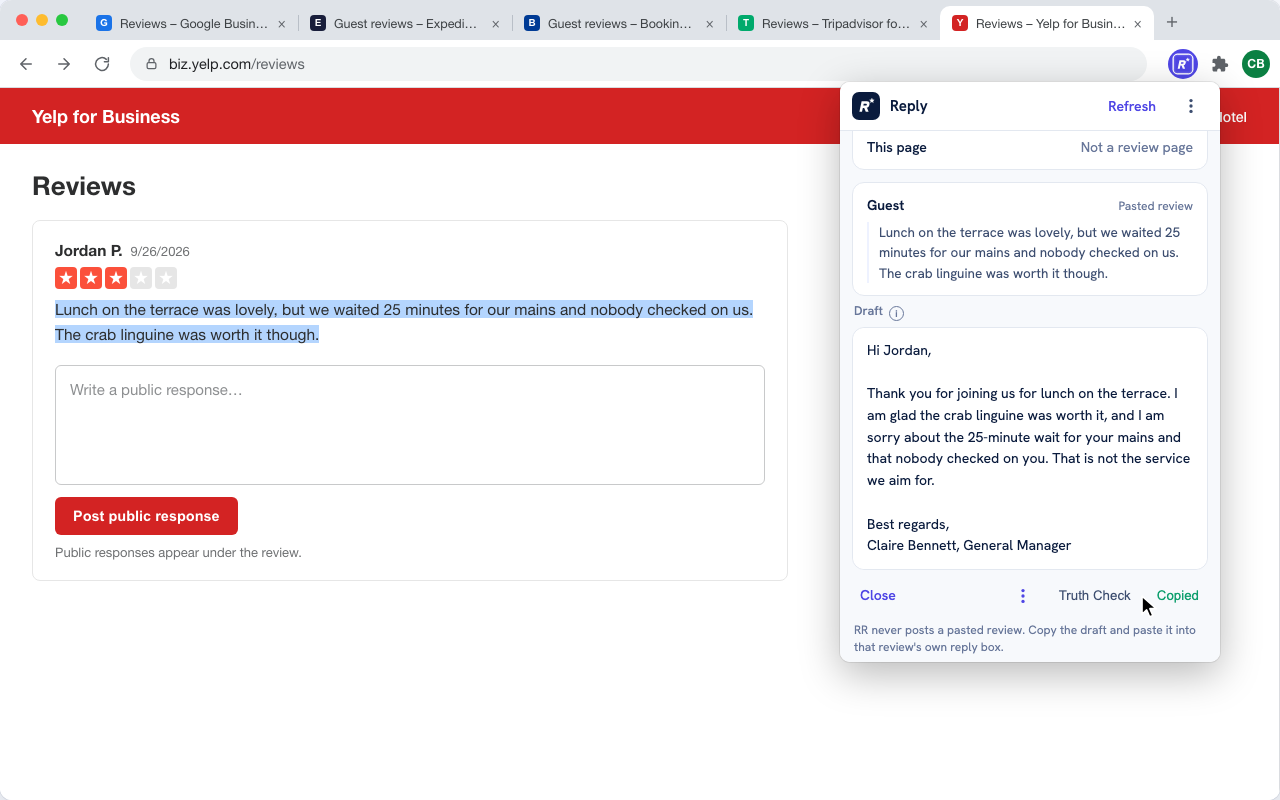Close the Yelp for Business tab
1280x800 pixels.
[x=1137, y=23]
